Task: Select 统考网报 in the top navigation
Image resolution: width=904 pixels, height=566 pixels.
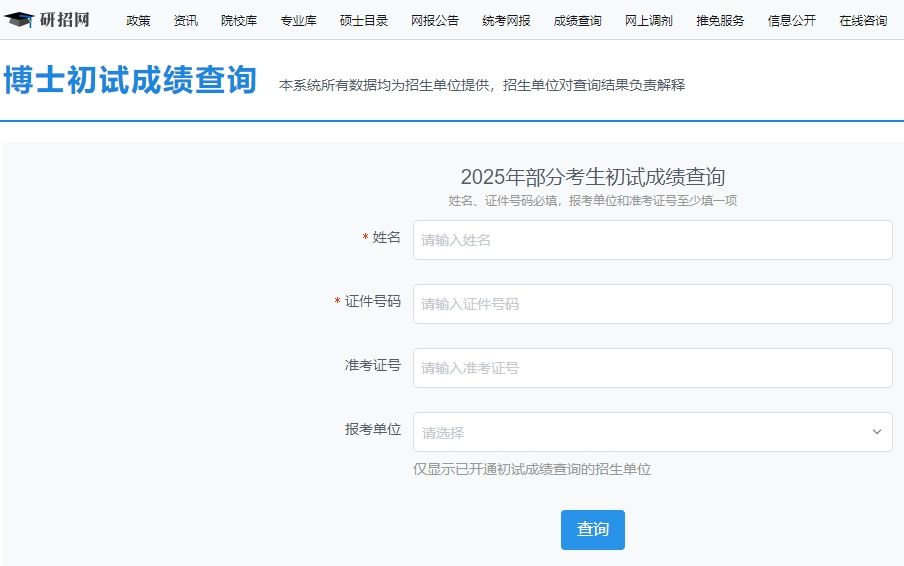Action: (506, 21)
